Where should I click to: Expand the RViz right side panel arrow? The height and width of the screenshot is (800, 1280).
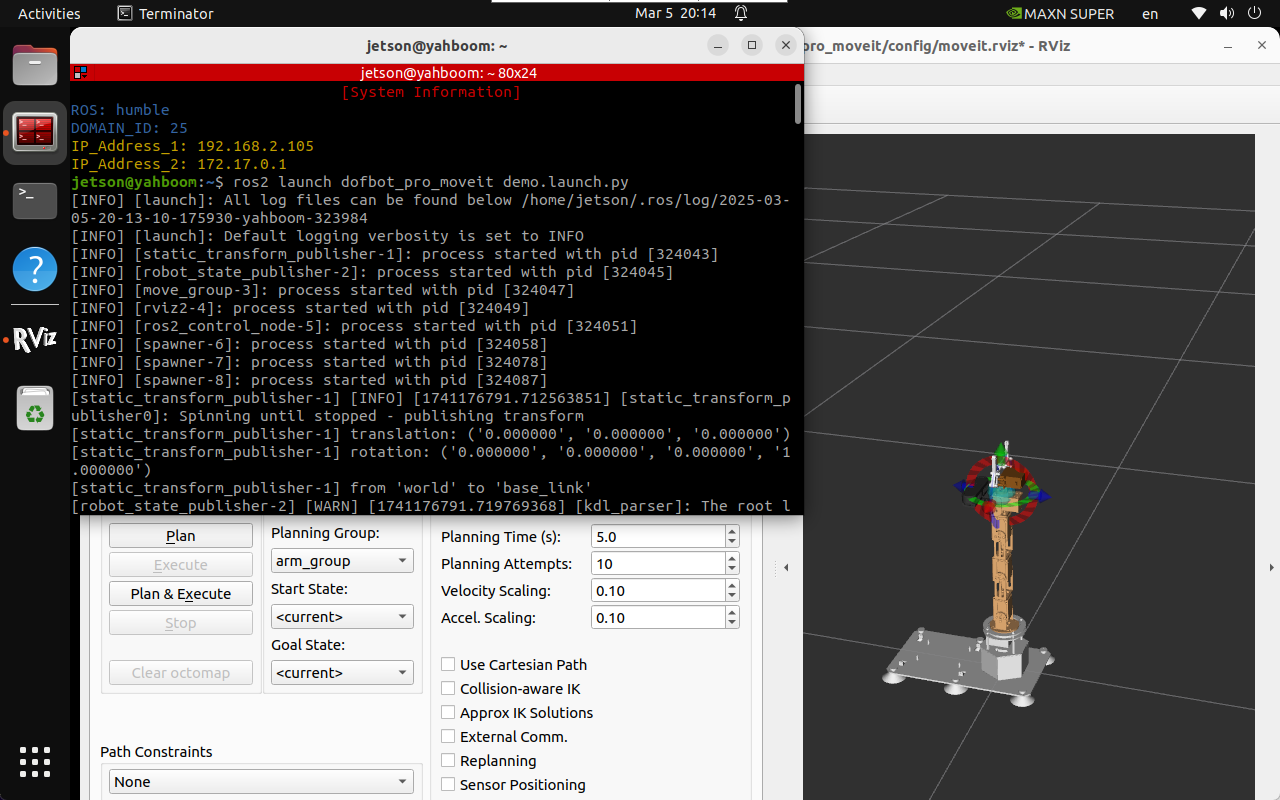tap(1272, 568)
